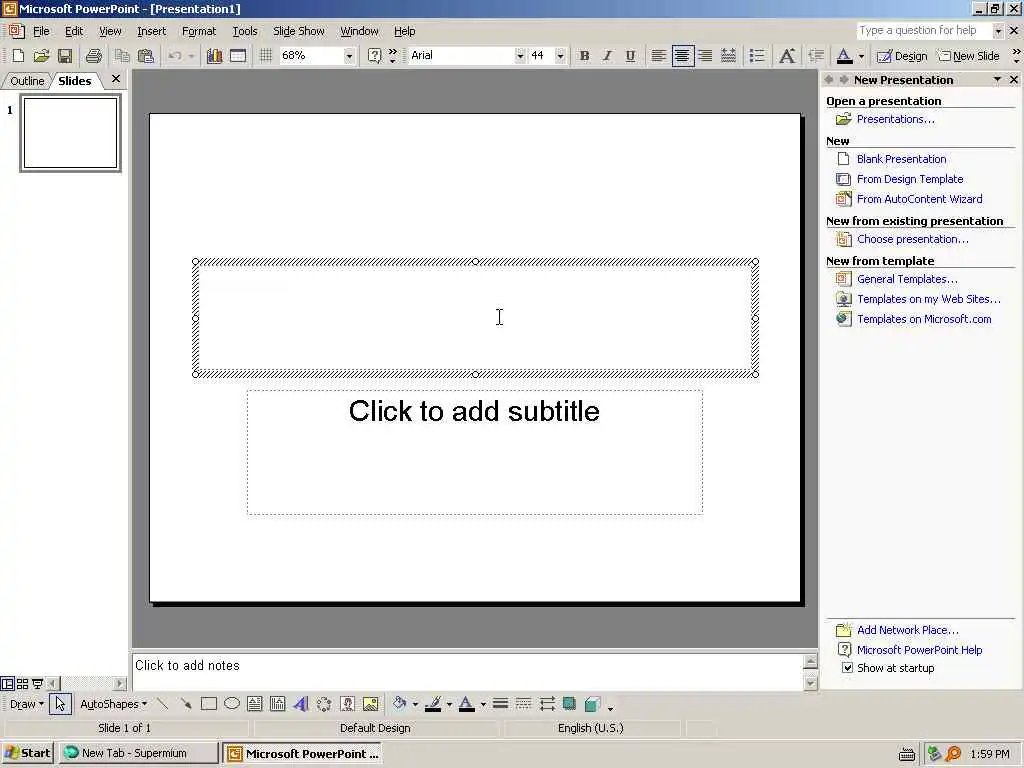Insert a diagram or organization chart
Screen dimensions: 1024x768
(324, 703)
